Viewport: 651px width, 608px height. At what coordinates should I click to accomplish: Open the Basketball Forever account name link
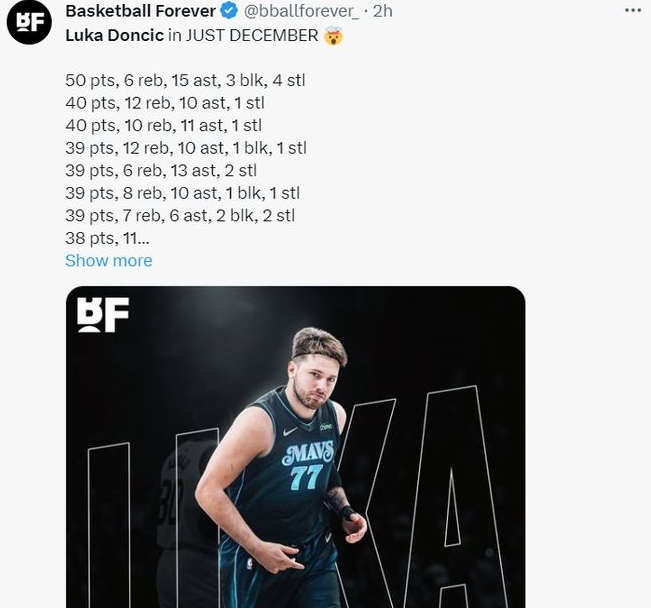click(140, 12)
